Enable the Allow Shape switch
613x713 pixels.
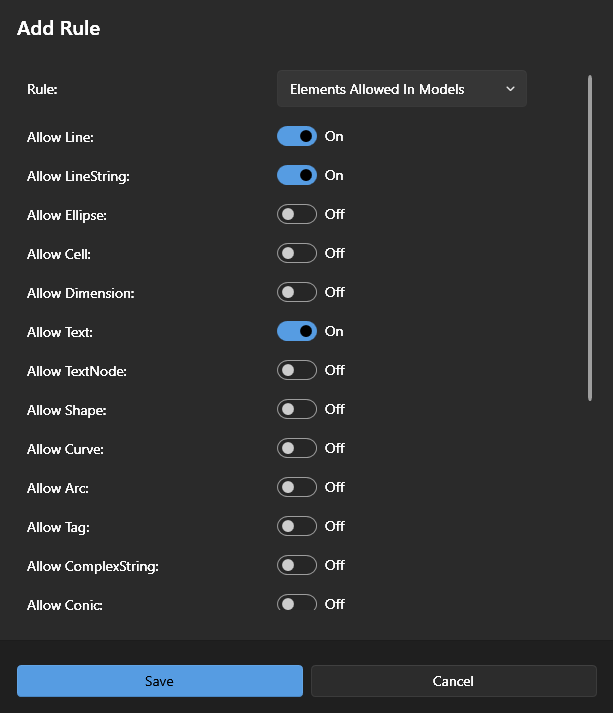[x=297, y=409]
